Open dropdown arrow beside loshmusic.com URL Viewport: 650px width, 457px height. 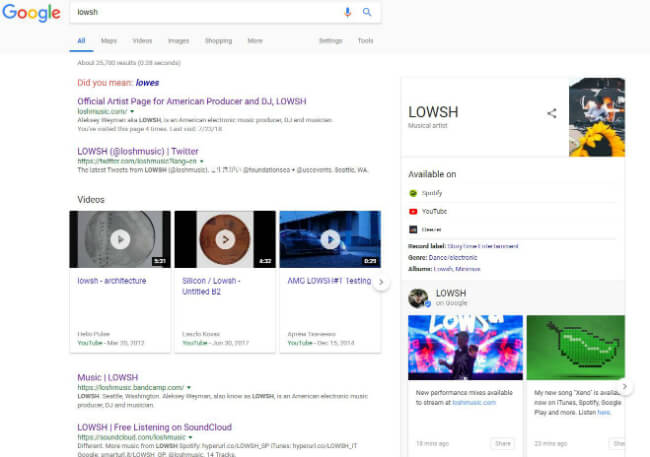(x=132, y=112)
